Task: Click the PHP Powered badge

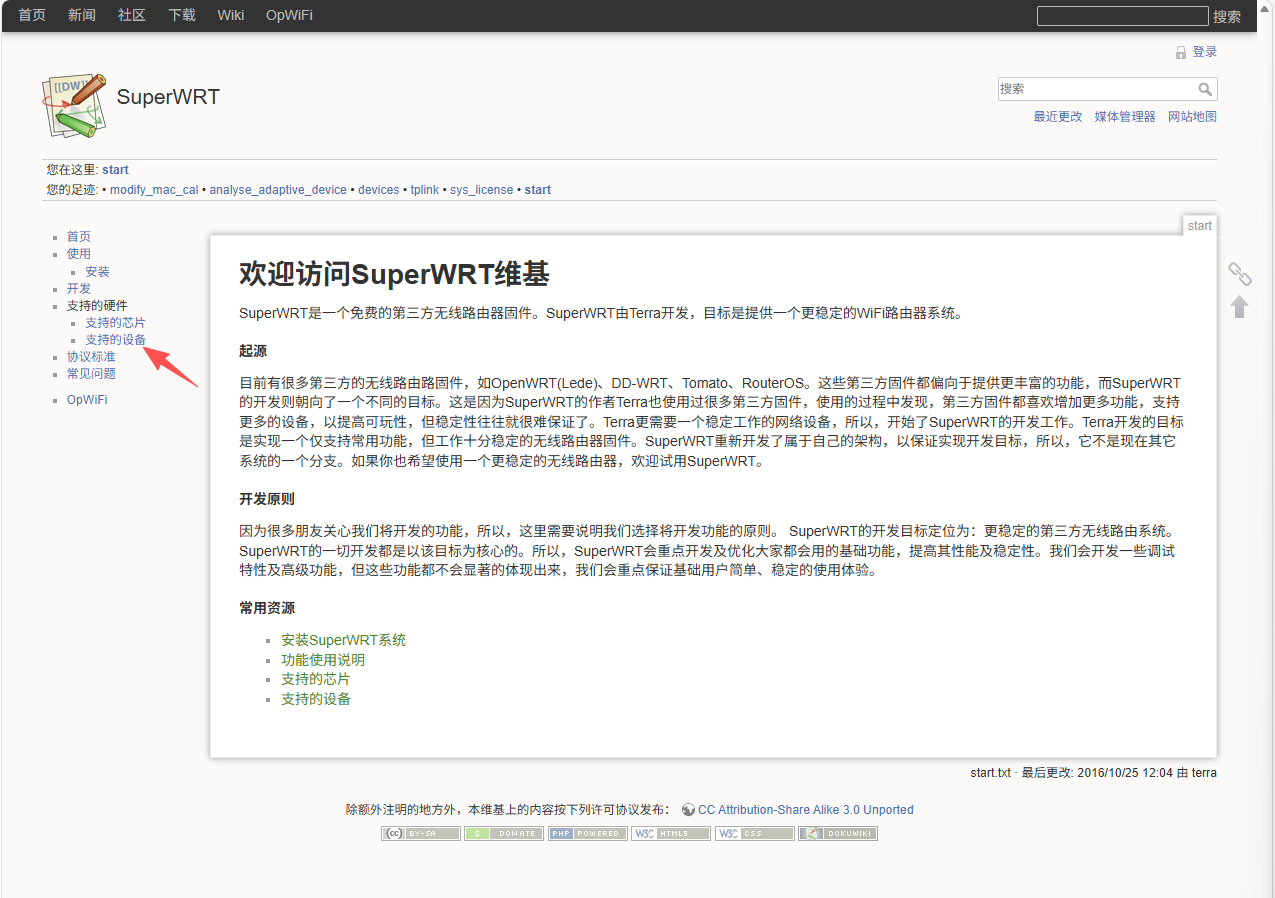Action: coord(588,833)
